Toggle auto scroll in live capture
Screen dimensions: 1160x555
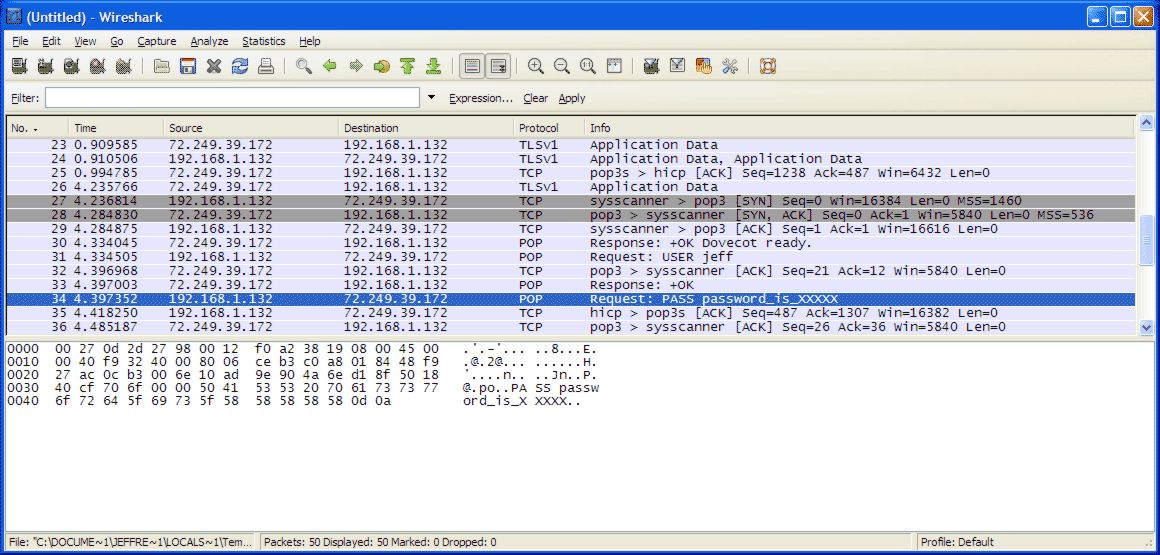click(x=499, y=67)
